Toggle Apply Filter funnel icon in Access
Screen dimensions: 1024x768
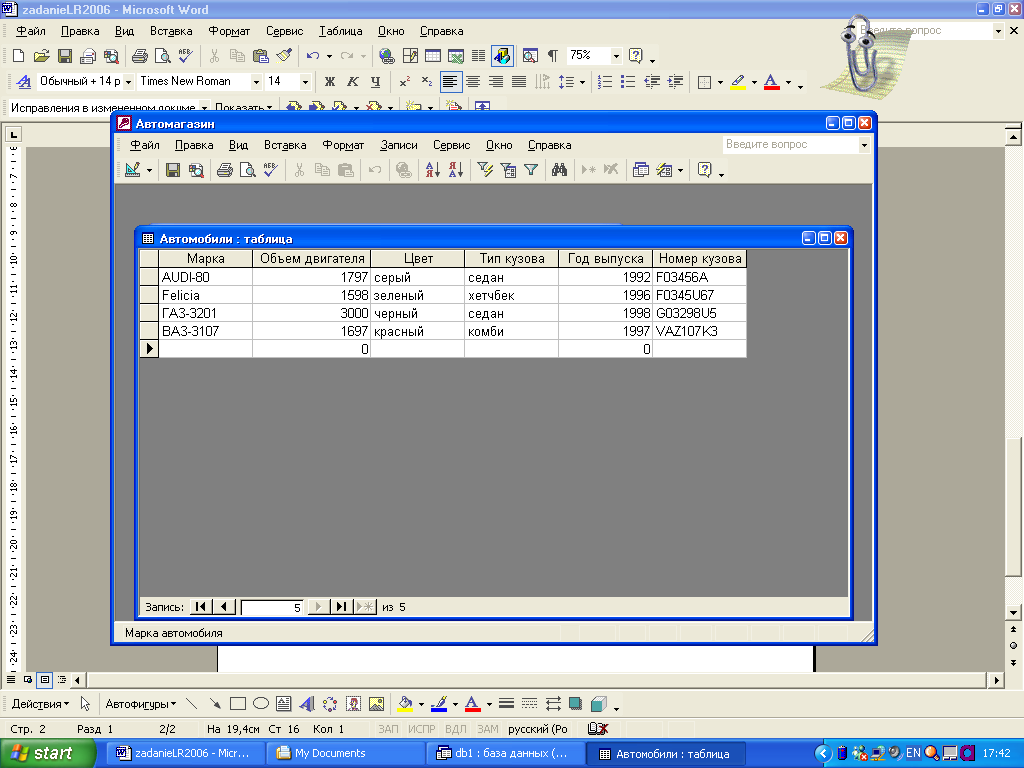pyautogui.click(x=531, y=170)
